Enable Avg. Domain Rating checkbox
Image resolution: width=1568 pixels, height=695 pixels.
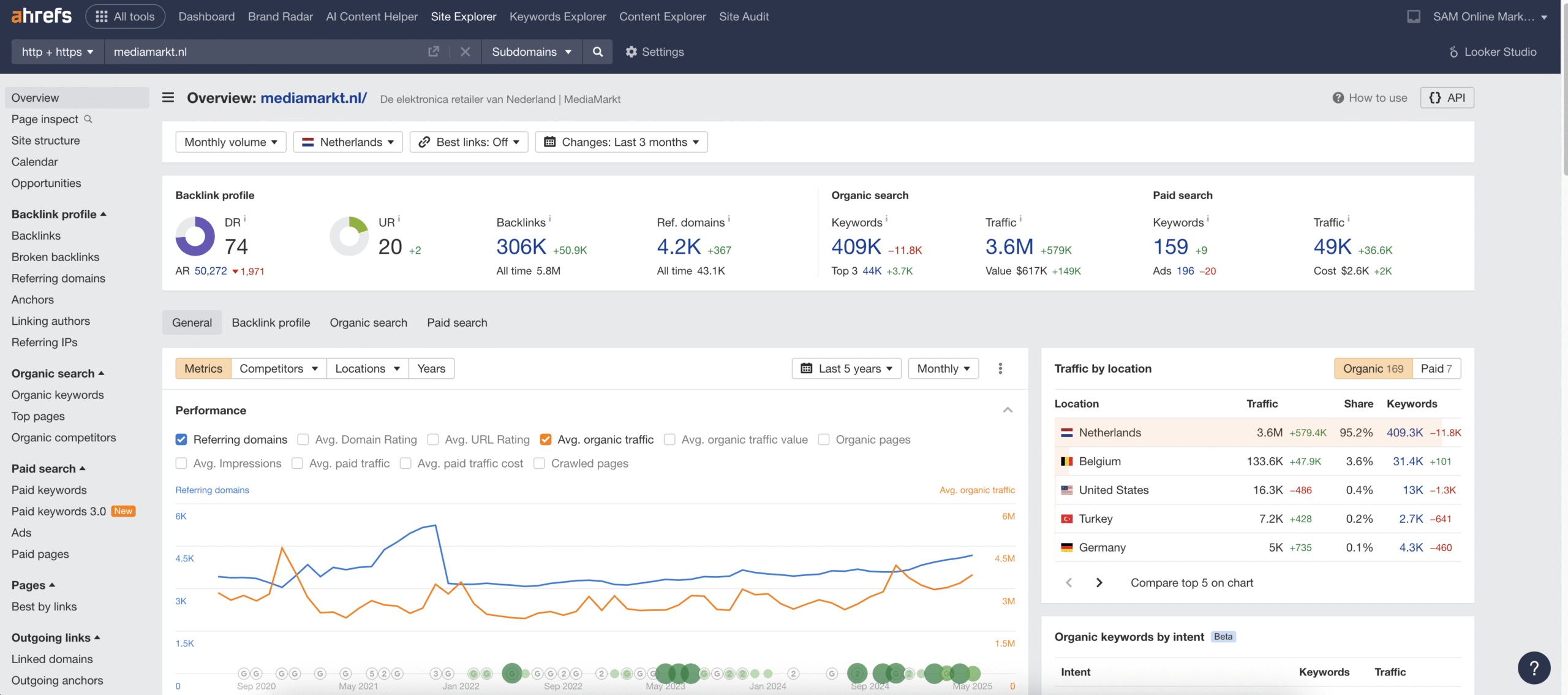point(303,439)
